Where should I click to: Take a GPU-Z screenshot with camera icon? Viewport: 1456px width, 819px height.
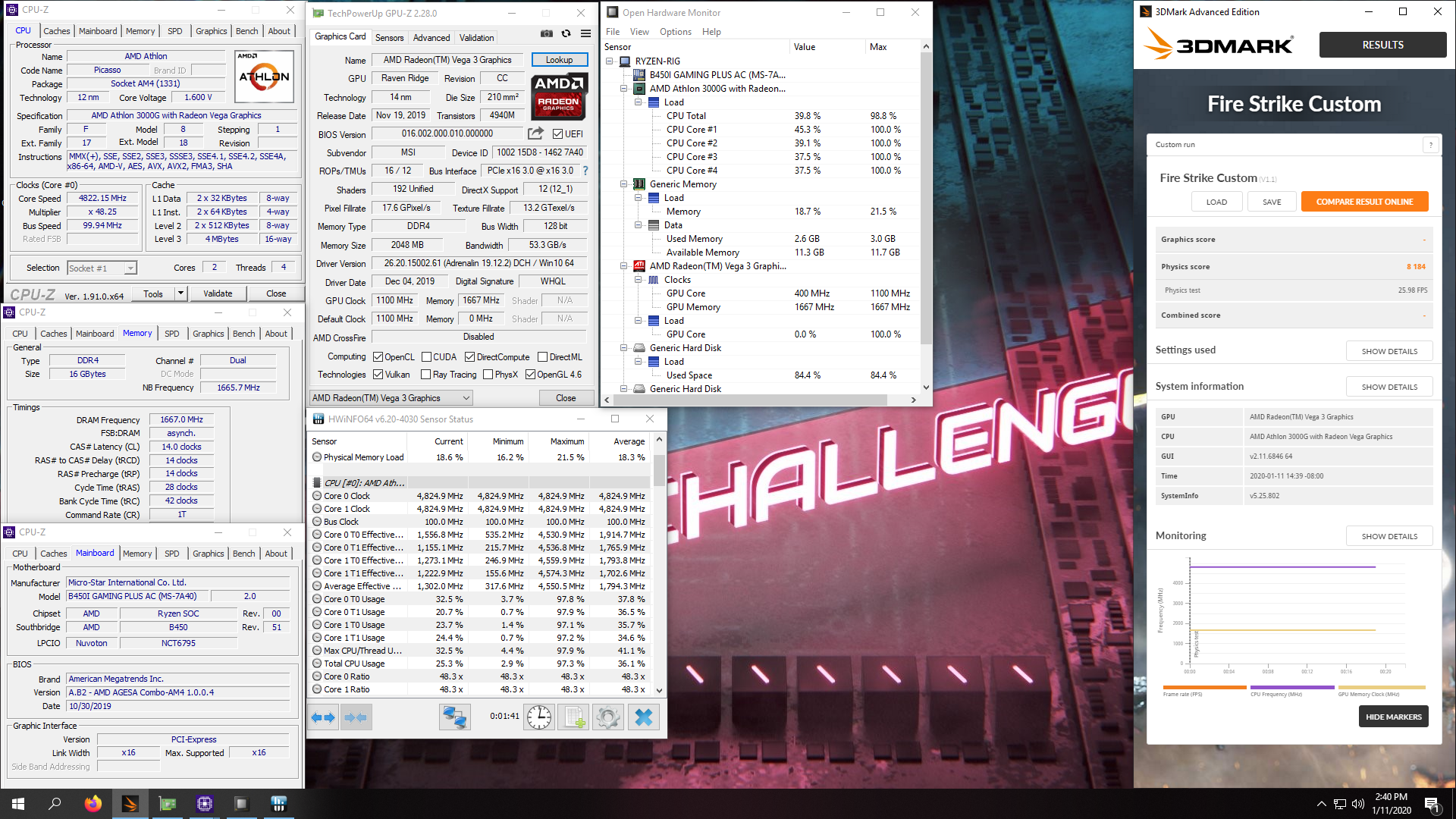coord(546,34)
